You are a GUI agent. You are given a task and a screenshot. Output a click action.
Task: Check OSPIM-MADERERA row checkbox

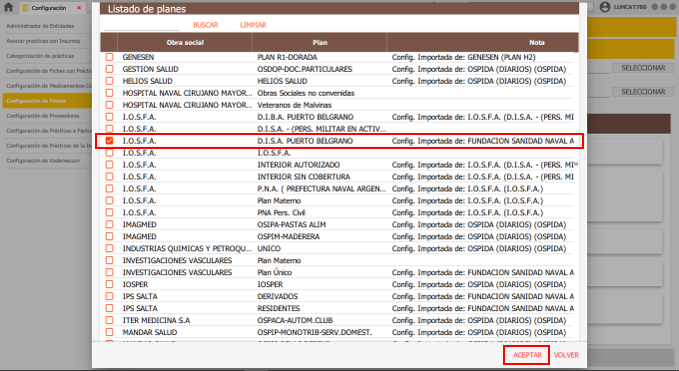tap(109, 236)
